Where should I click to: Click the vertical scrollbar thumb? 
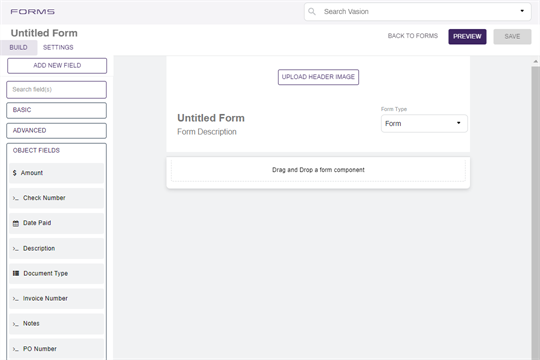pos(536,213)
